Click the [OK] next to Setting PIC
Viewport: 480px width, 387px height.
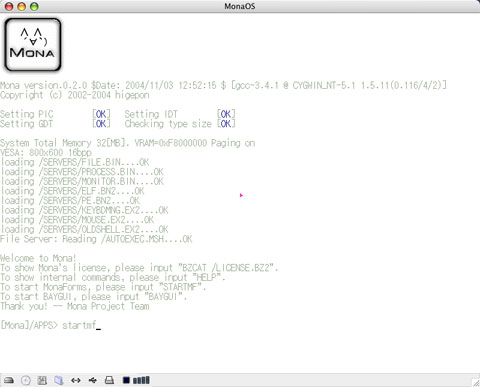(101, 114)
